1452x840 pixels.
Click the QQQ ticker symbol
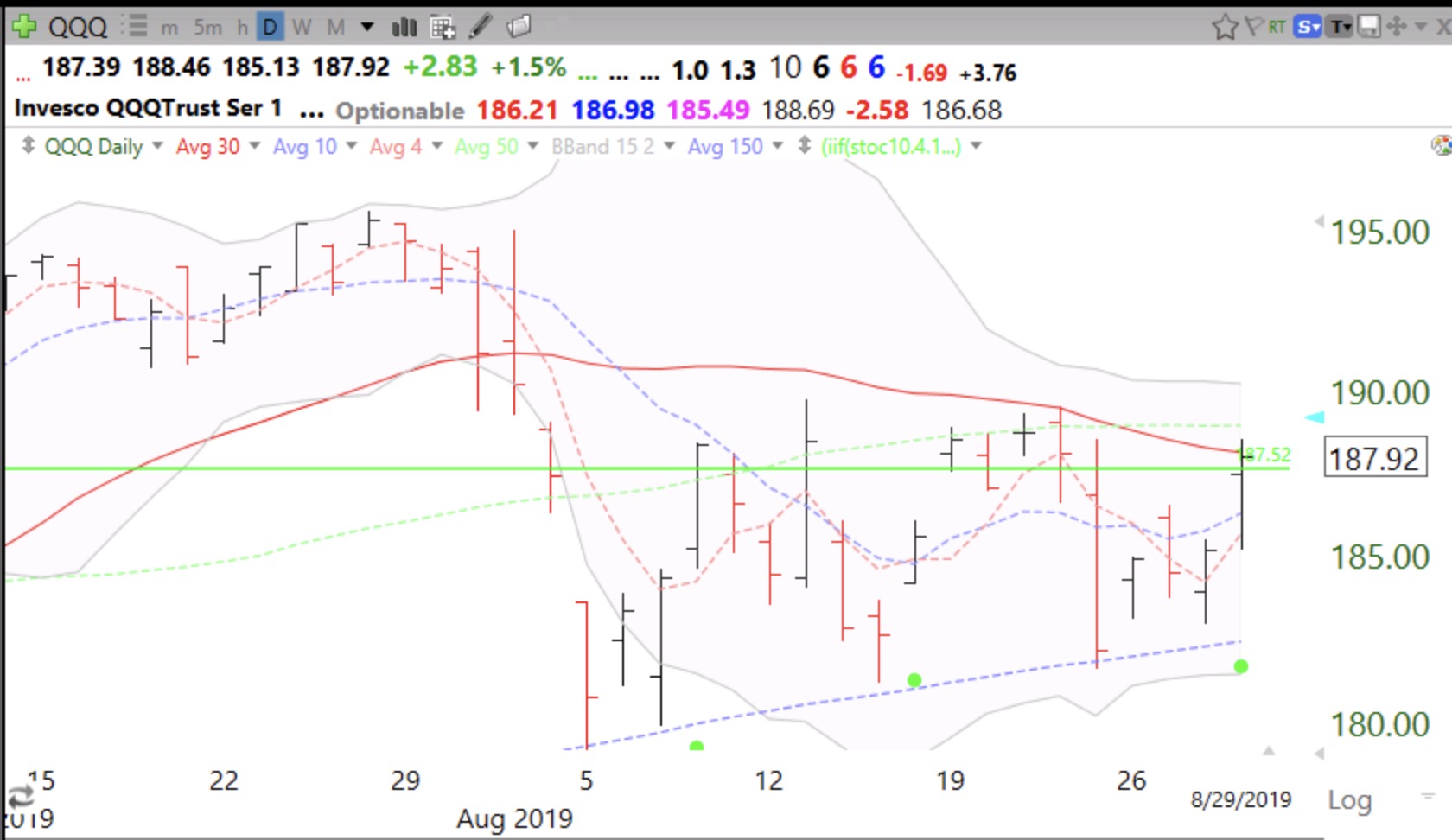coord(78,27)
